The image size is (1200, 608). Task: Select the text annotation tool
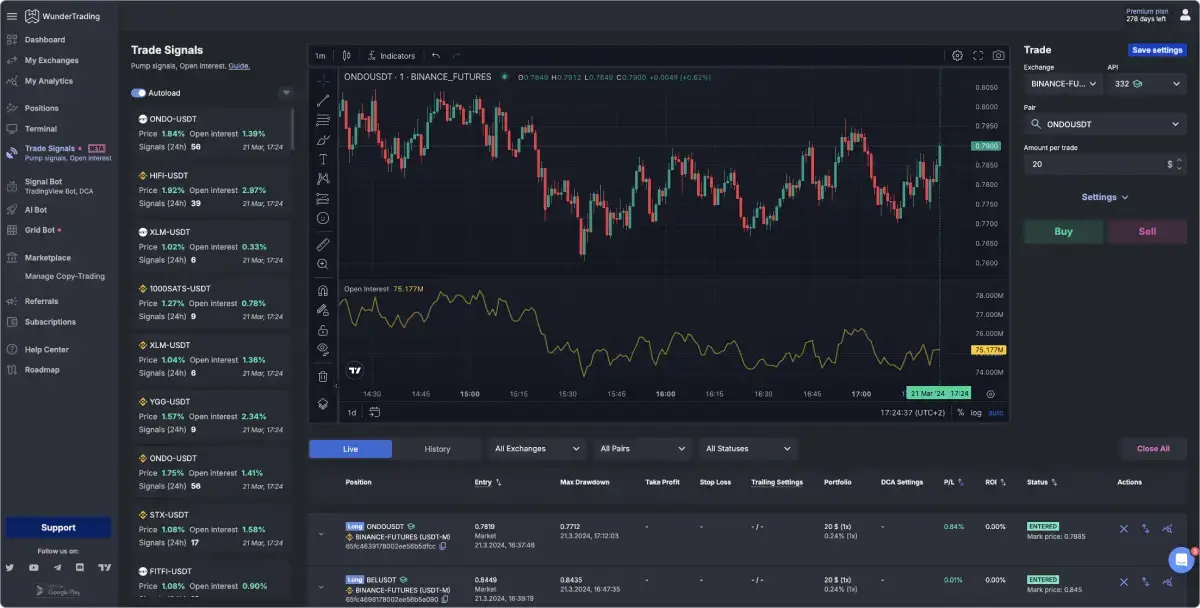pos(324,158)
